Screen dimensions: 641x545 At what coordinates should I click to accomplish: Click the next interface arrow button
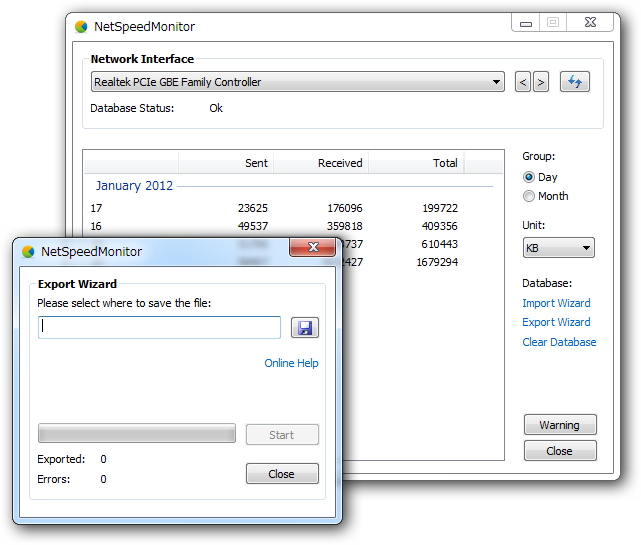541,82
